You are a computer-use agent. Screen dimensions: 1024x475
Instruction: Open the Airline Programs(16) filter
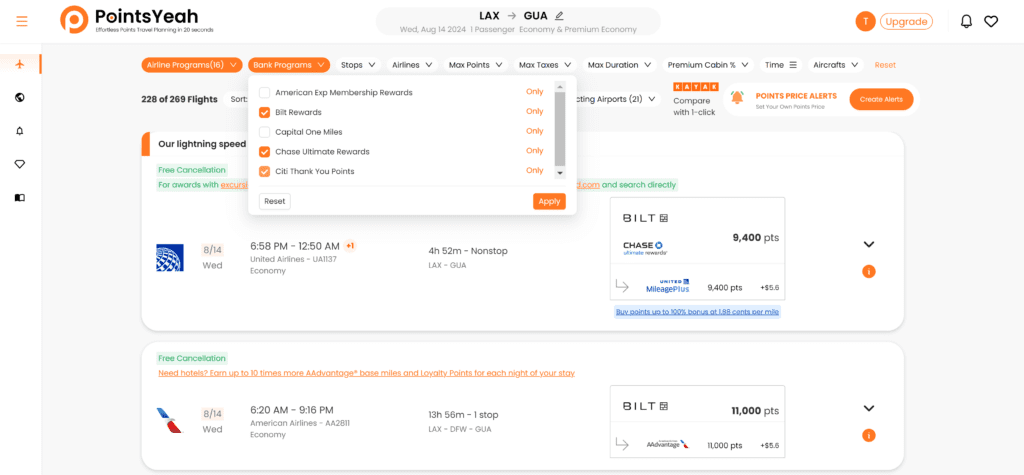click(191, 65)
